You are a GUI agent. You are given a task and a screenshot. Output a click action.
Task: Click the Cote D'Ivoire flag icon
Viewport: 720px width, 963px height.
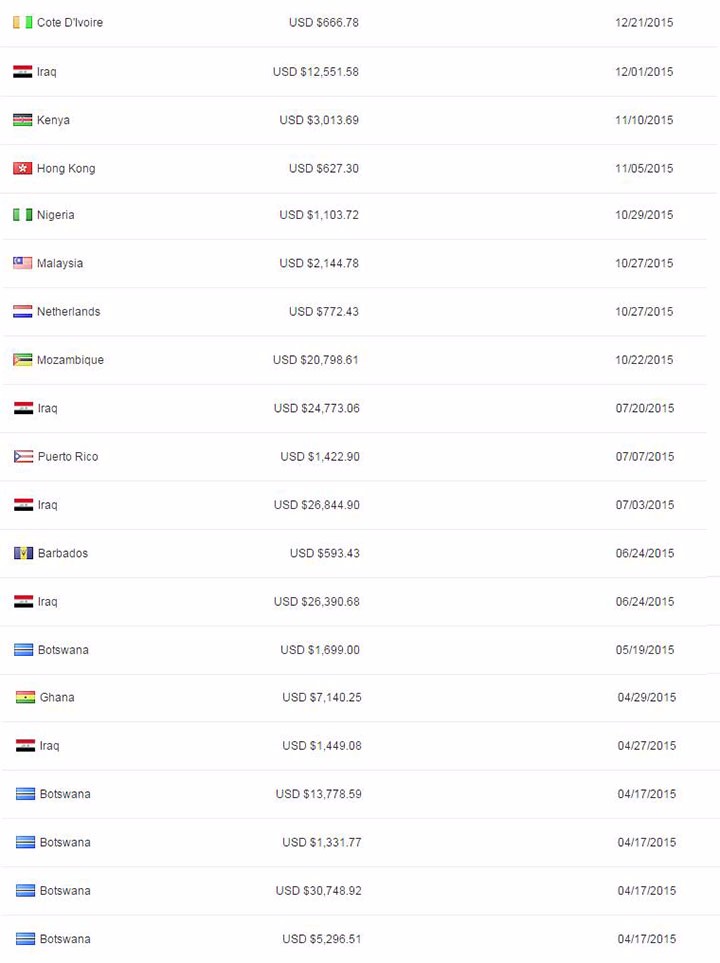[23, 23]
